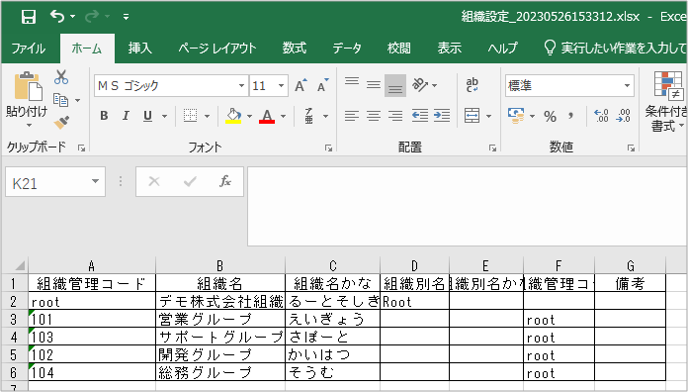Save the workbook with the floppy icon
This screenshot has height=392, width=688.
coord(29,17)
